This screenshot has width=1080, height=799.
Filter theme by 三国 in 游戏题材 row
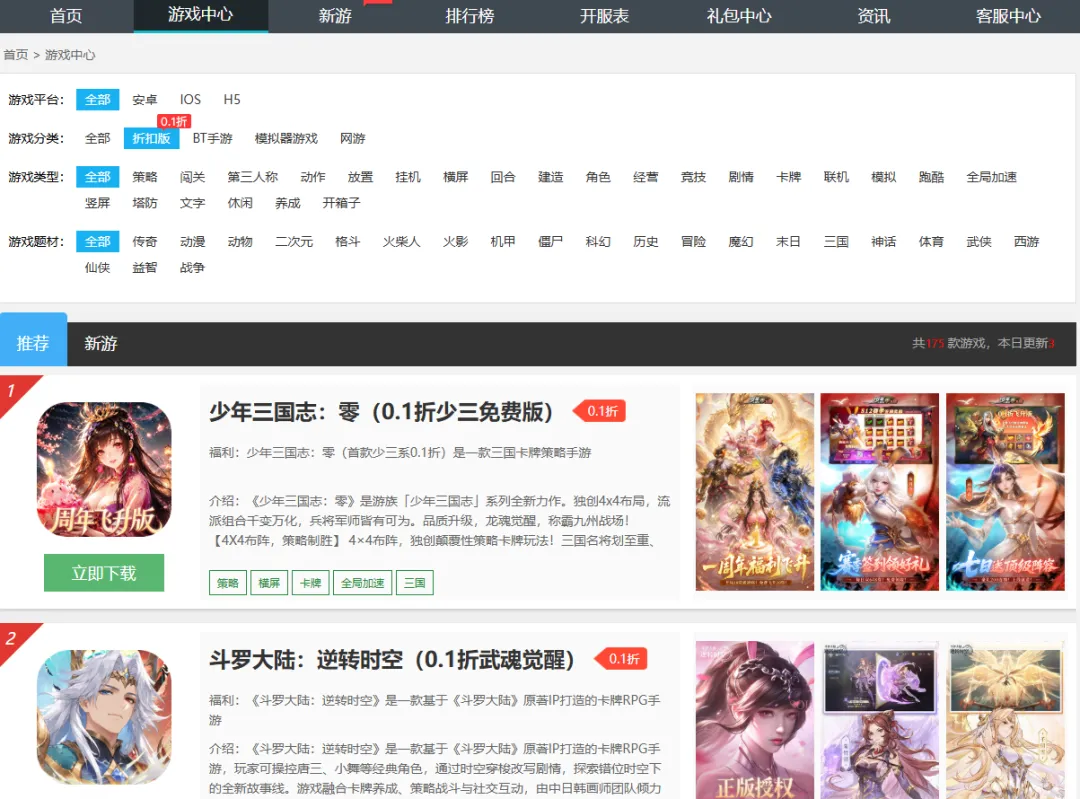click(x=836, y=242)
